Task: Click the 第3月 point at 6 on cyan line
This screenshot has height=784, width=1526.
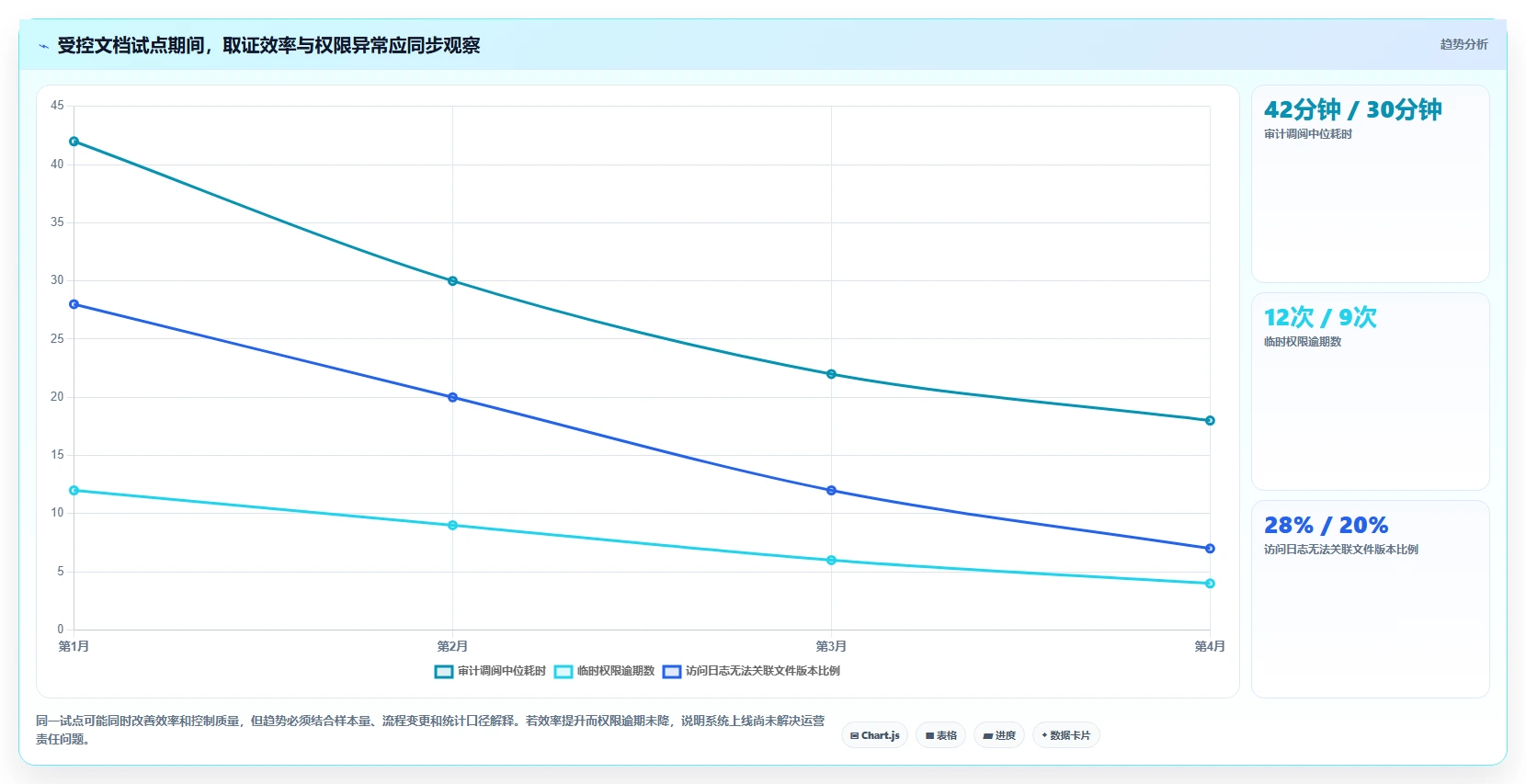Action: click(x=831, y=561)
